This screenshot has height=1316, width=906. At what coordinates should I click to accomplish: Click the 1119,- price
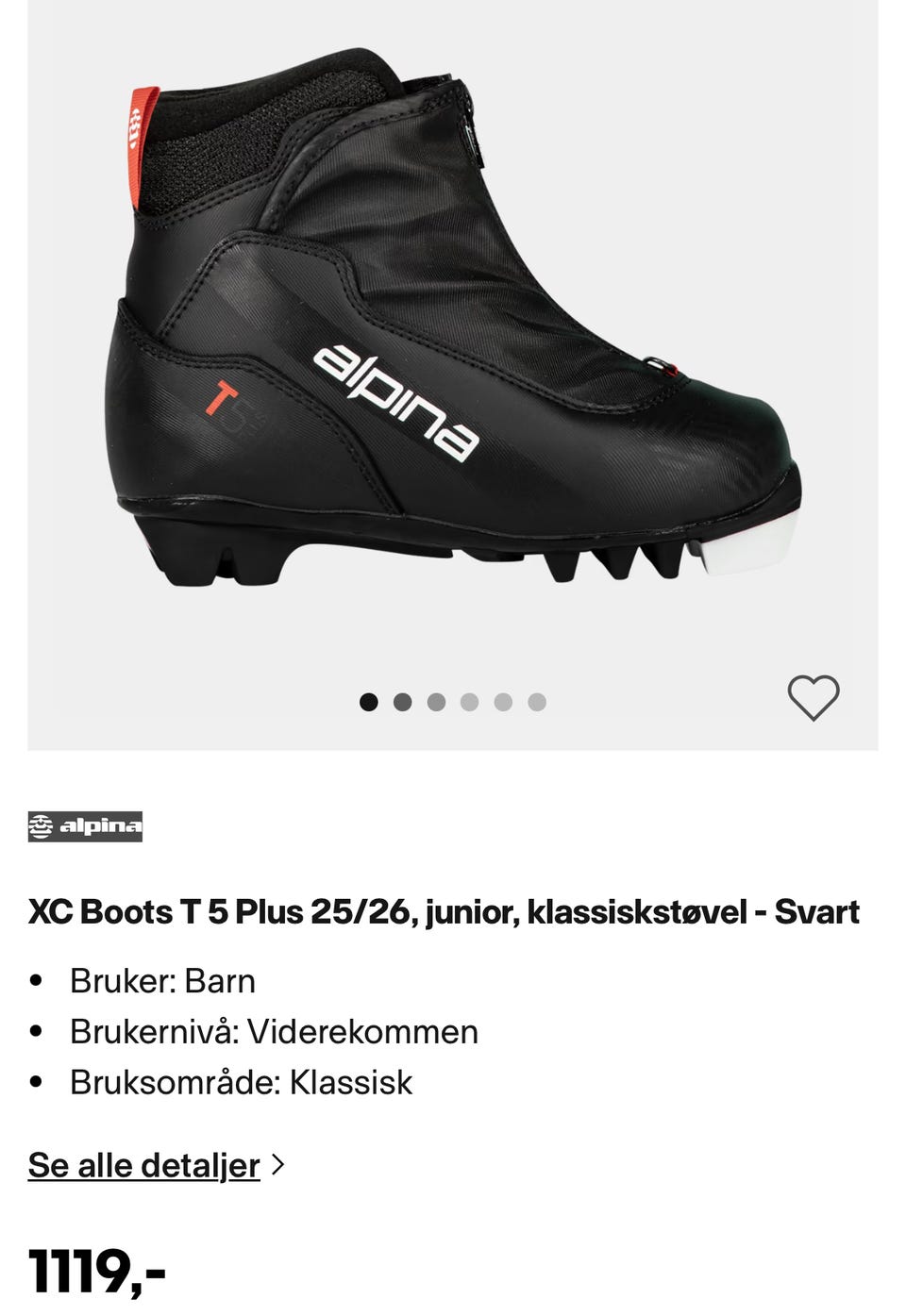pyautogui.click(x=97, y=1272)
